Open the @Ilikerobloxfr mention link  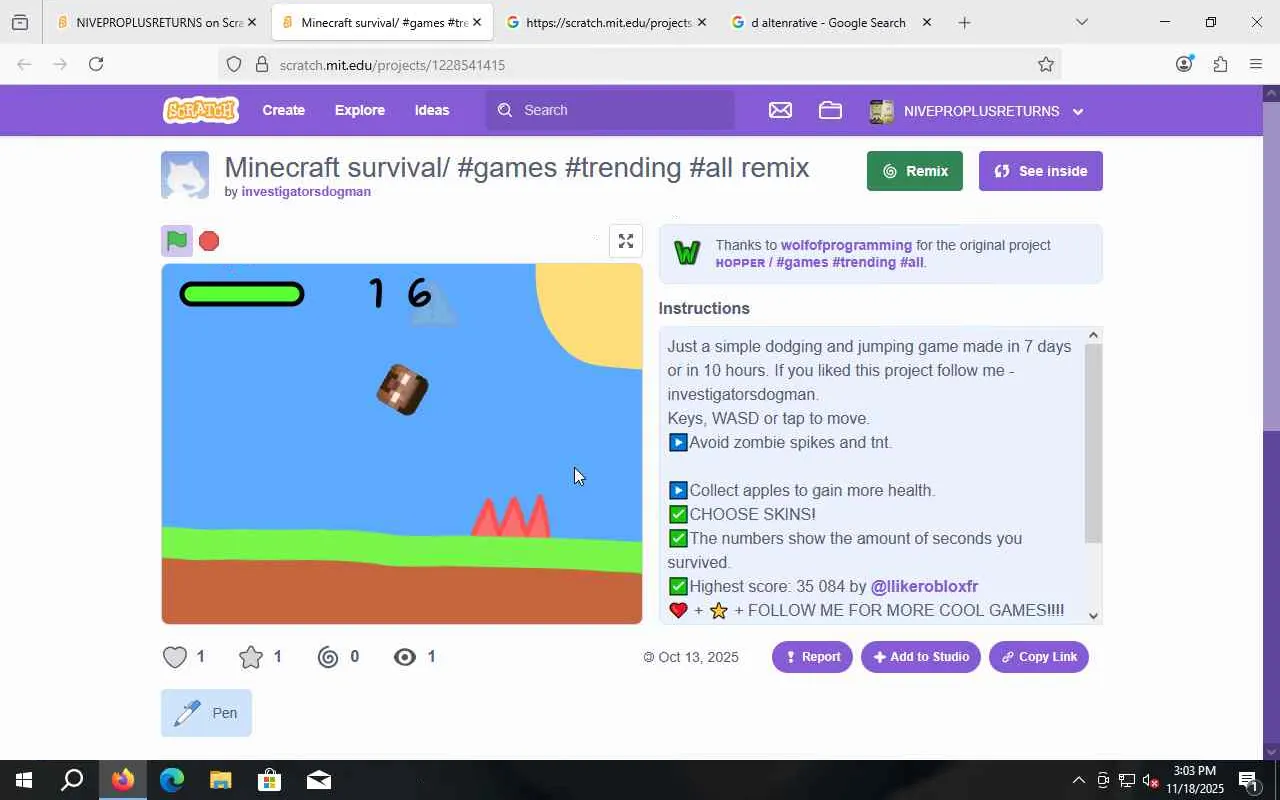[924, 586]
